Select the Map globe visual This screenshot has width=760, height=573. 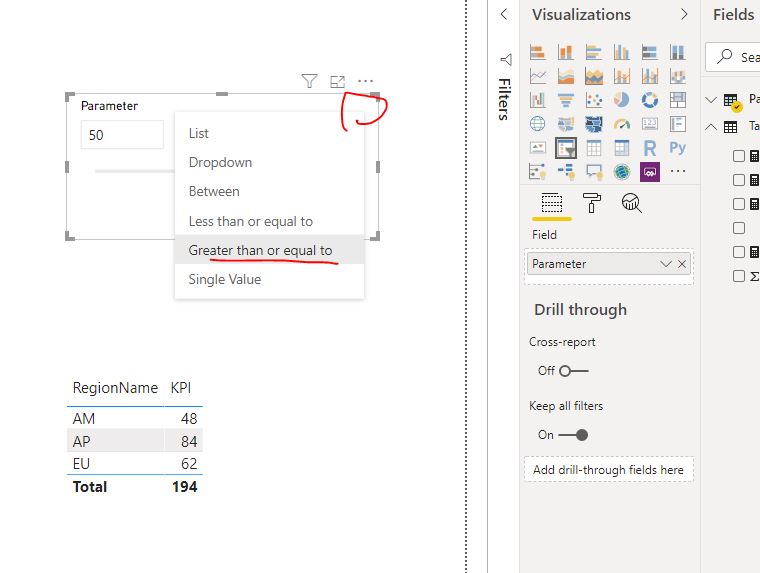click(538, 124)
